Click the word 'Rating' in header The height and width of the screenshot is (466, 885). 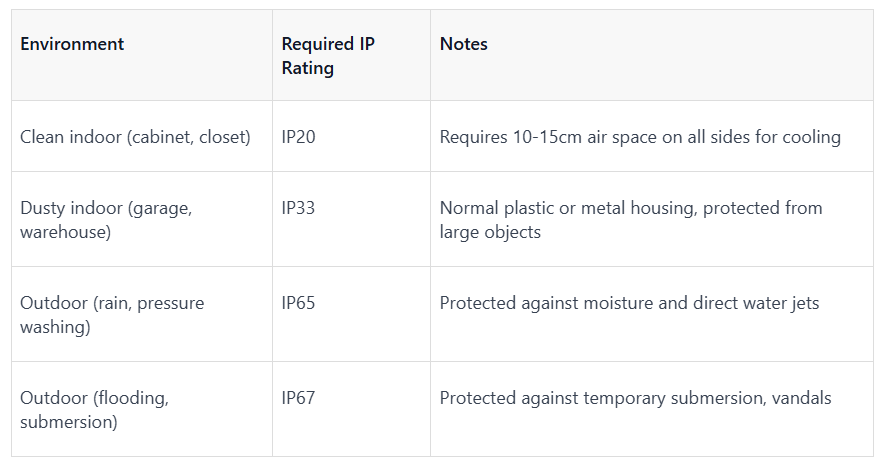tap(308, 68)
